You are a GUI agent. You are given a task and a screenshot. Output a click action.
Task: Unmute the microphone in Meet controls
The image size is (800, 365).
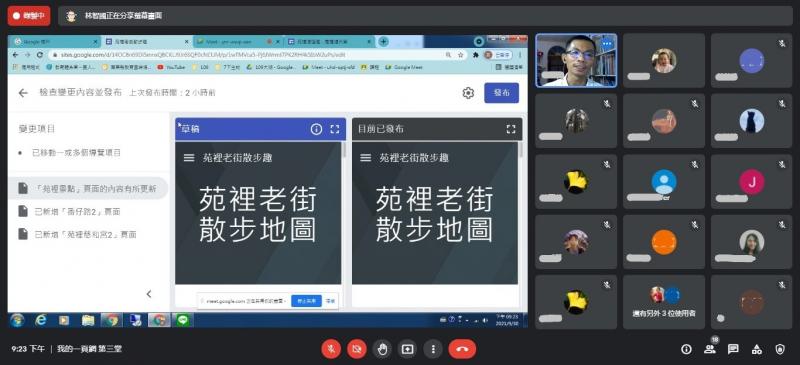(331, 349)
